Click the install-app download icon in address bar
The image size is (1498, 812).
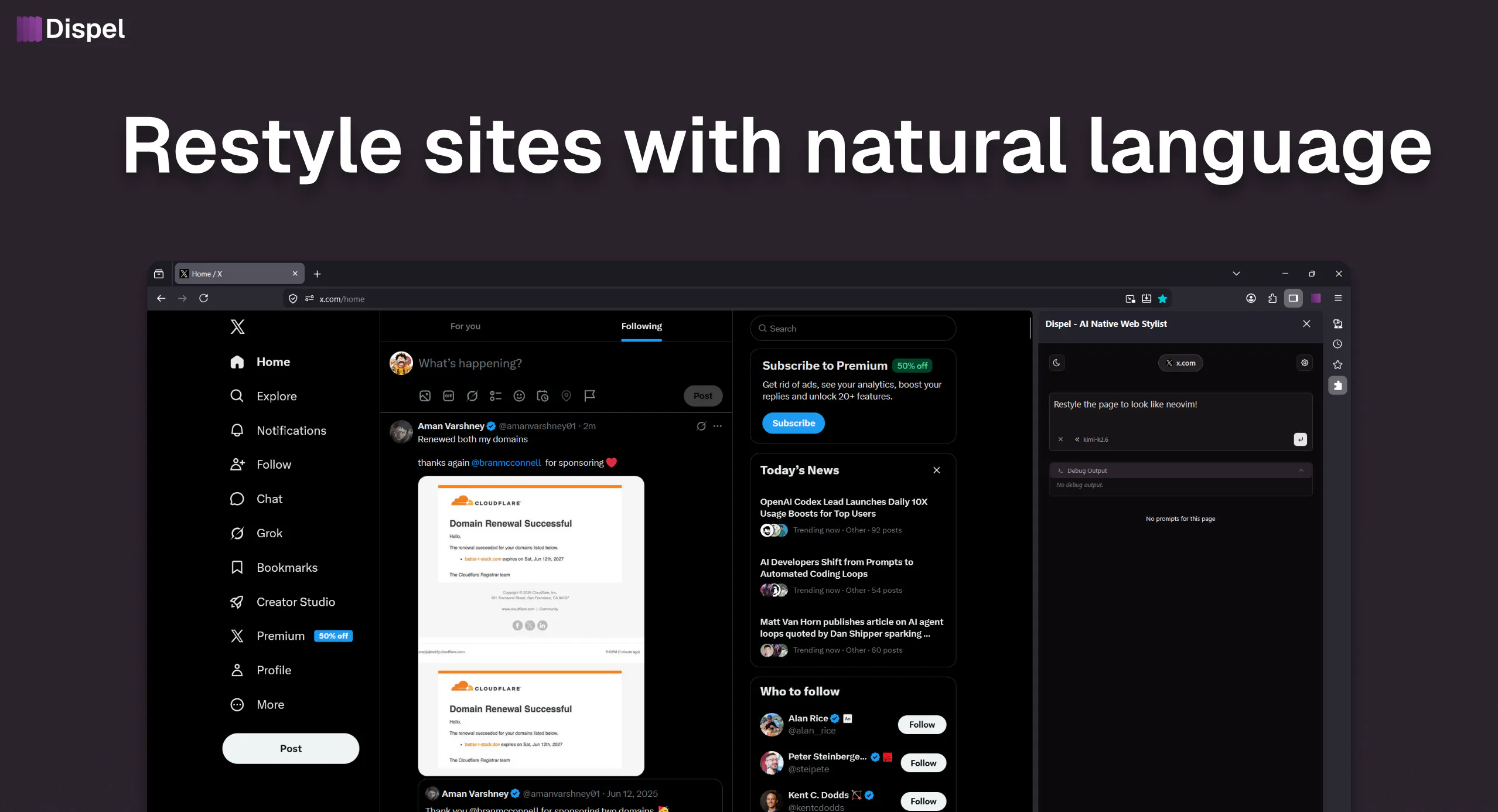1146,299
